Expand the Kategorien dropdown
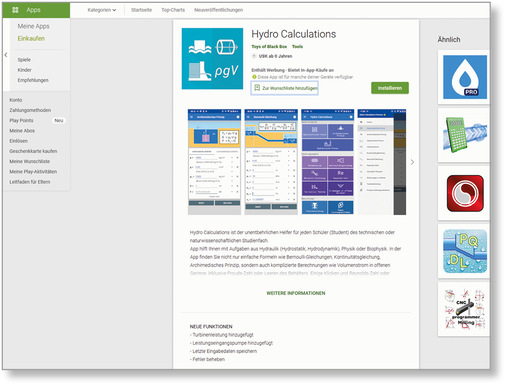The height and width of the screenshot is (385, 506). (102, 10)
